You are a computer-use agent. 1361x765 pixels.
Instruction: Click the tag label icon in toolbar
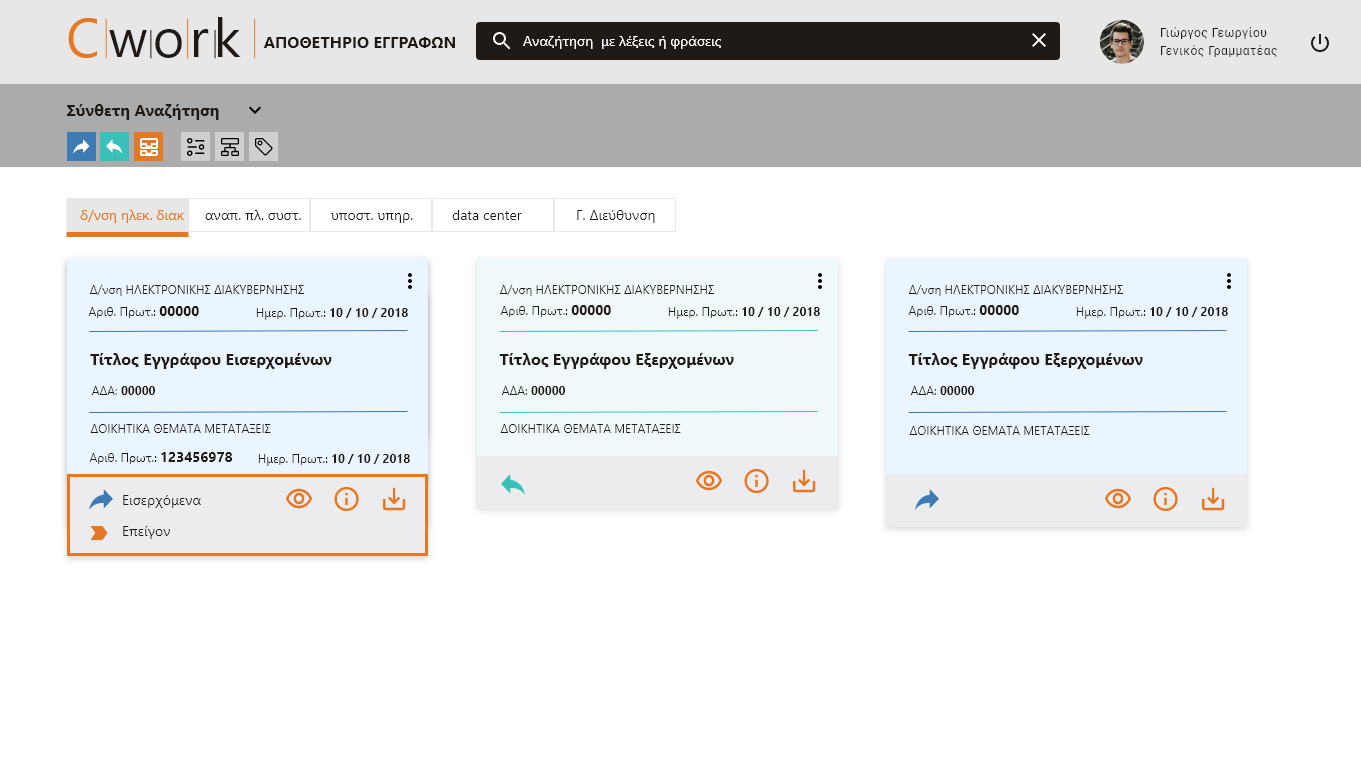point(263,147)
